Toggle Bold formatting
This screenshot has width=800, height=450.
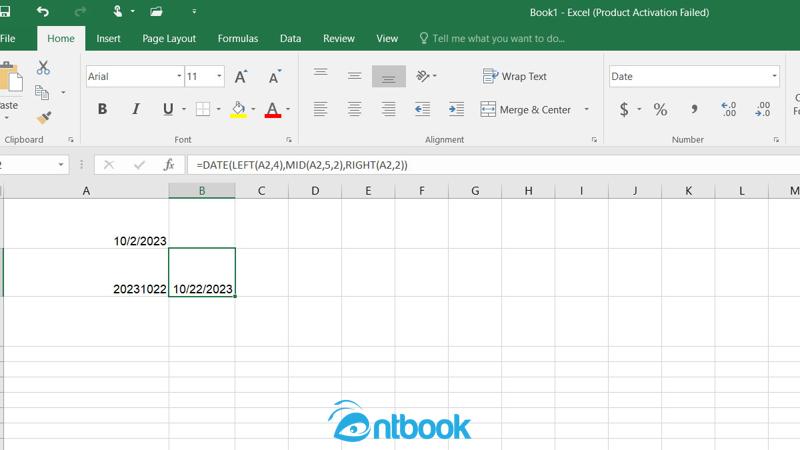[102, 109]
